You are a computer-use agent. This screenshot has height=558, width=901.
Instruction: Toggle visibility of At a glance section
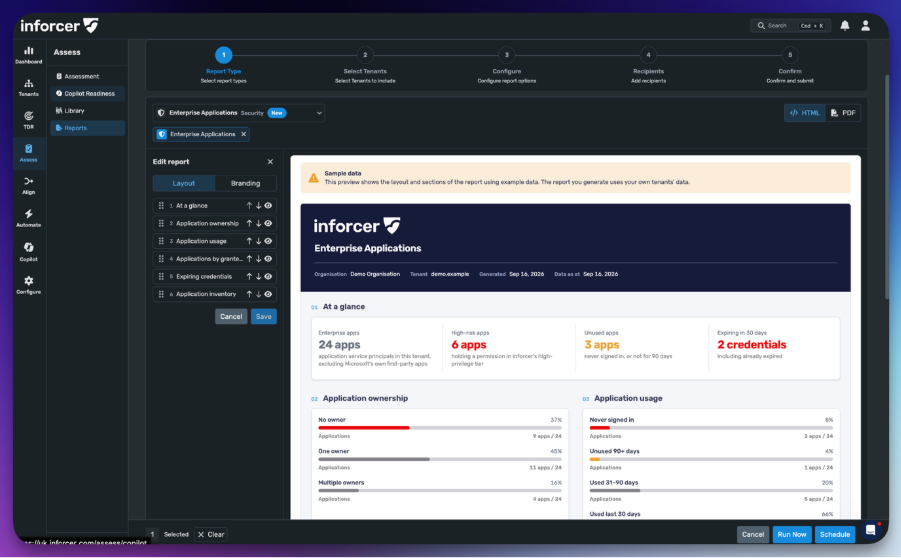pos(268,206)
